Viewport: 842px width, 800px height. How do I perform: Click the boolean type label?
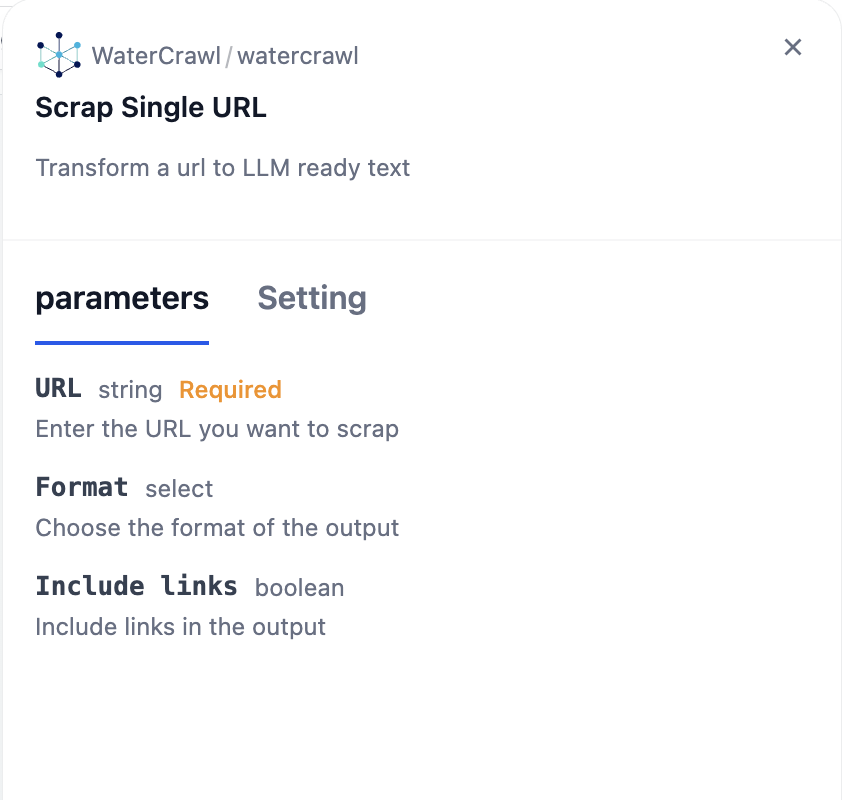click(299, 588)
